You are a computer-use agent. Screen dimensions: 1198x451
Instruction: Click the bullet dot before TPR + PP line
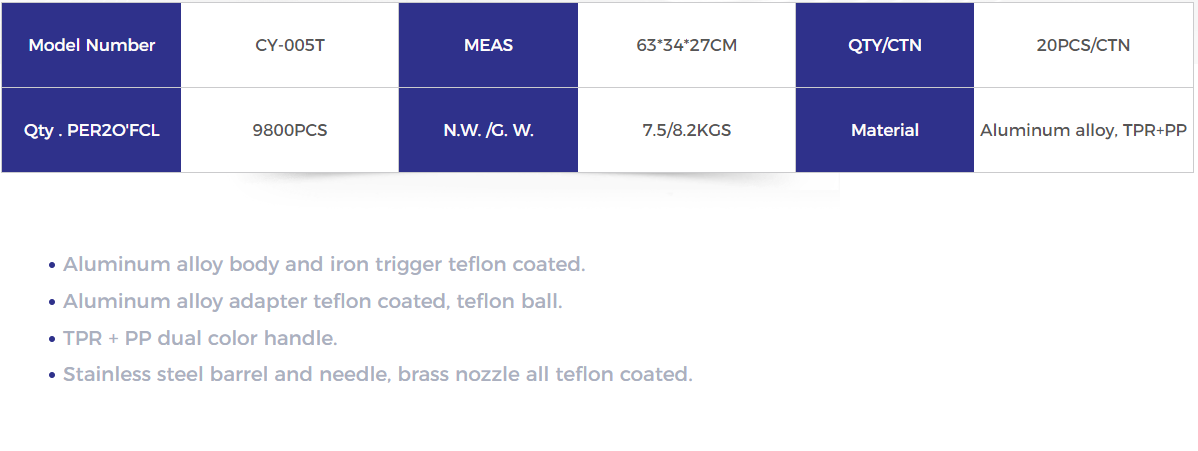click(x=52, y=339)
